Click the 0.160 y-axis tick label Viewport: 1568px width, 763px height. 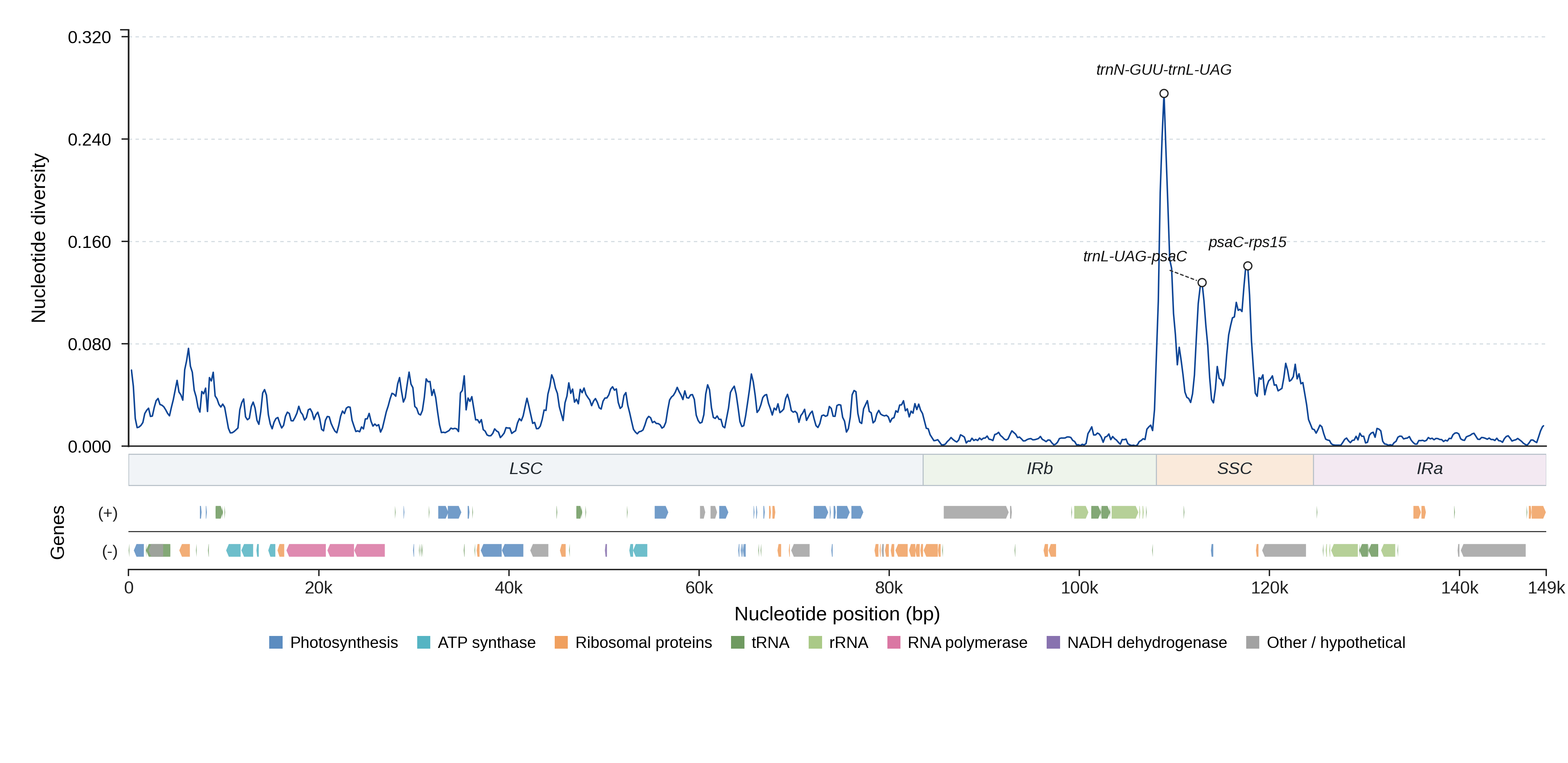90,242
